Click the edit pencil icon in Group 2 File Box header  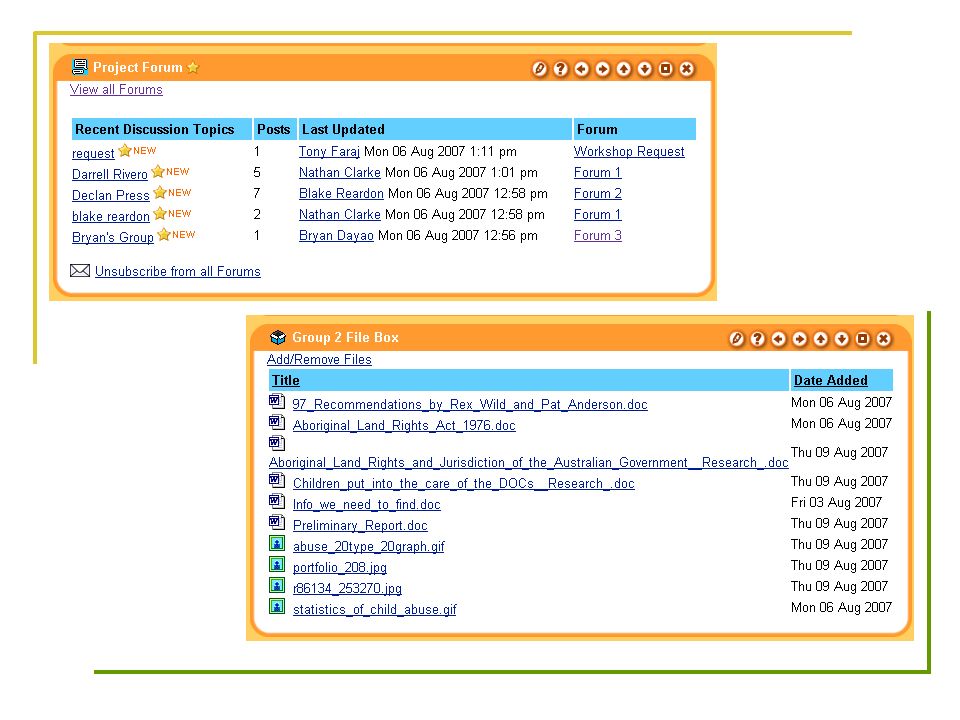(x=737, y=339)
